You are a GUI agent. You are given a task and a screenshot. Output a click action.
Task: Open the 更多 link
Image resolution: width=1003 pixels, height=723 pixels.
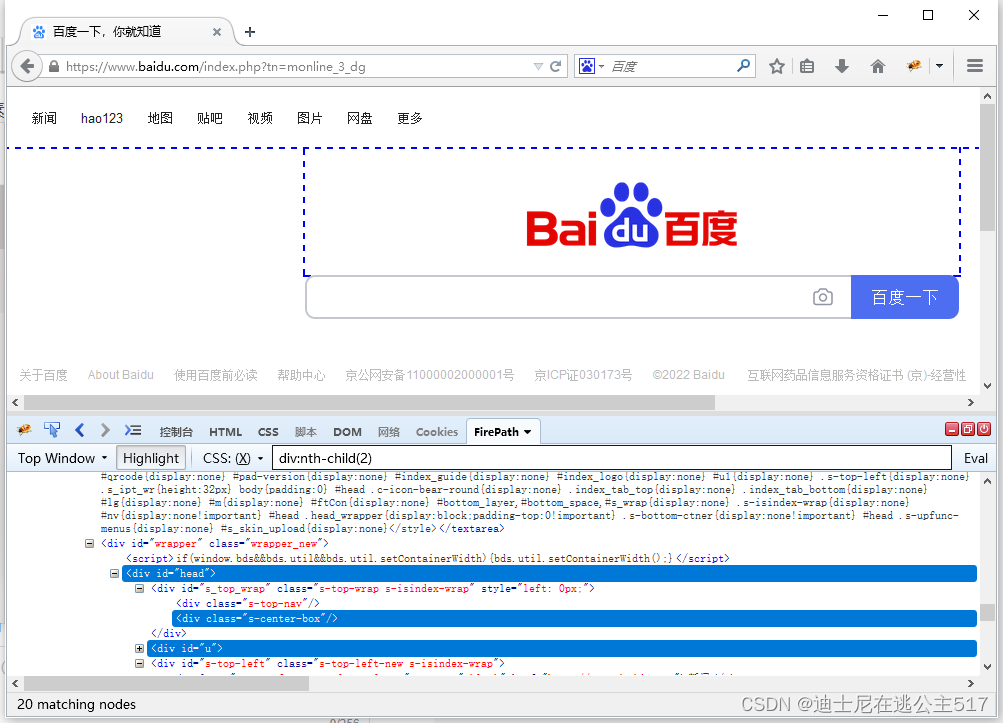pyautogui.click(x=409, y=118)
